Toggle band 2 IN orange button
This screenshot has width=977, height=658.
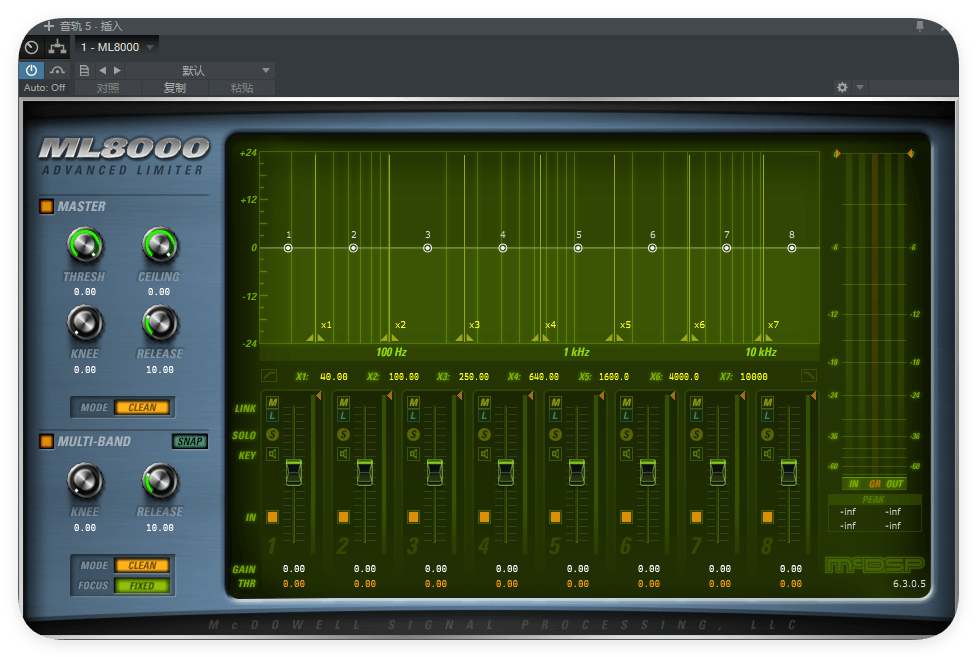pos(343,517)
